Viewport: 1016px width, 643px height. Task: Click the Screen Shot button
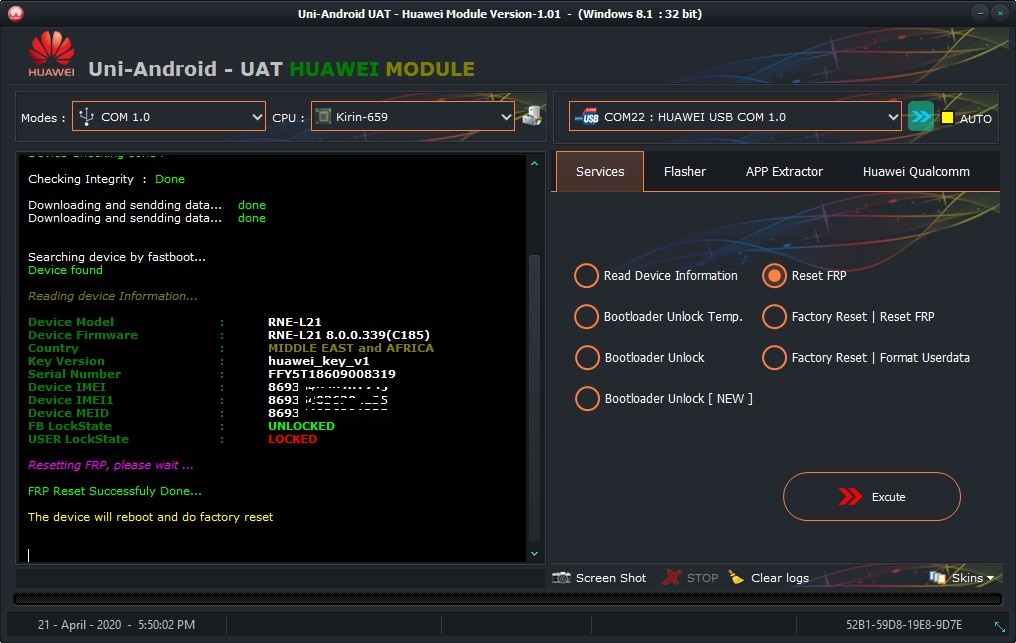tap(599, 578)
